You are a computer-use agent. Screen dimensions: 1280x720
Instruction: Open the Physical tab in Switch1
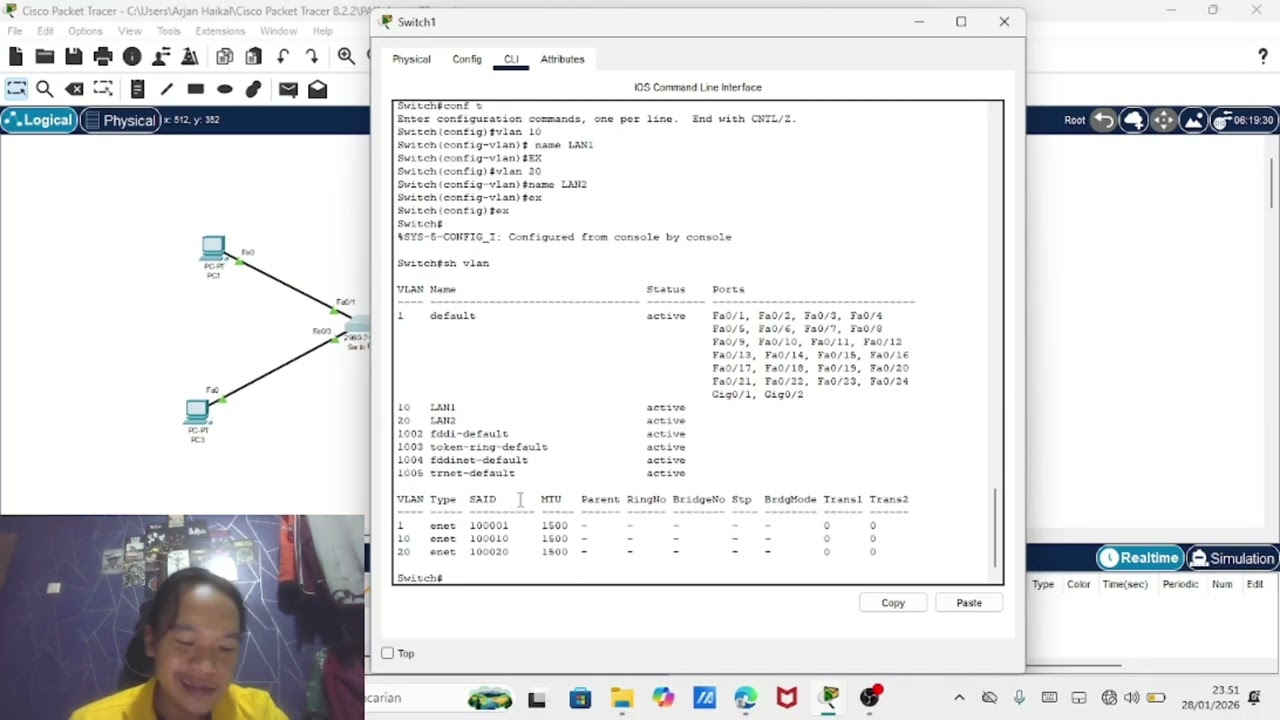click(x=411, y=59)
